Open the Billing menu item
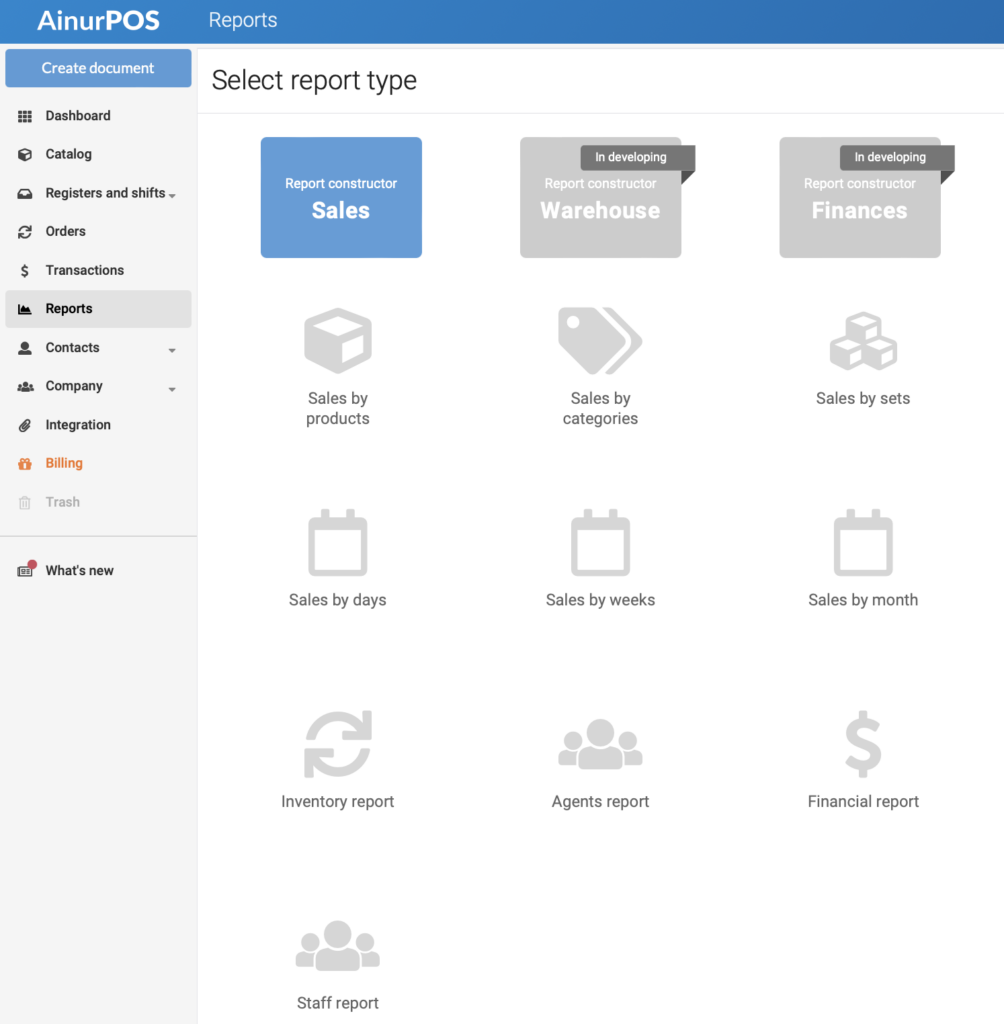The height and width of the screenshot is (1024, 1004). coord(98,463)
